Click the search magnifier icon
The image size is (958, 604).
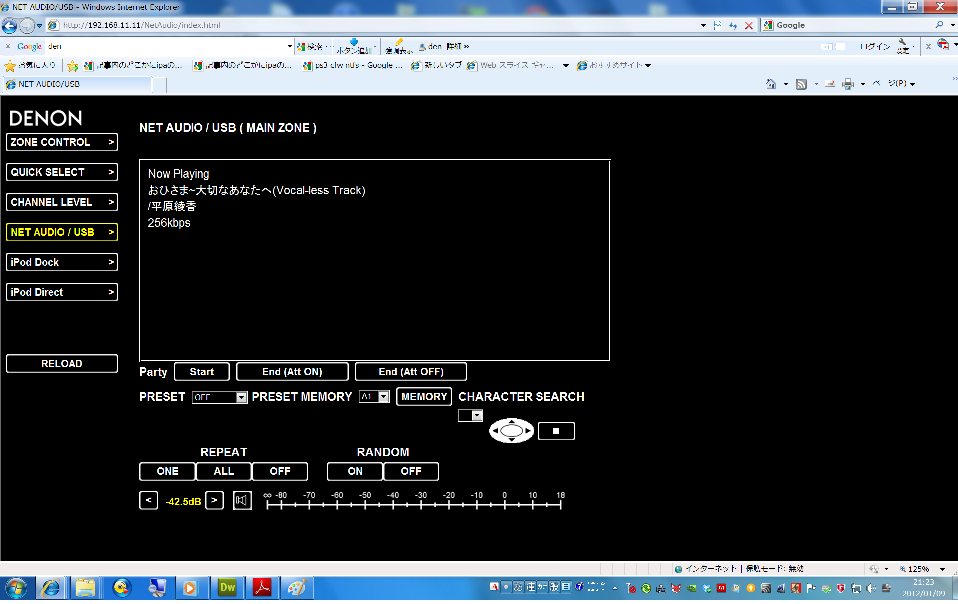[939, 25]
